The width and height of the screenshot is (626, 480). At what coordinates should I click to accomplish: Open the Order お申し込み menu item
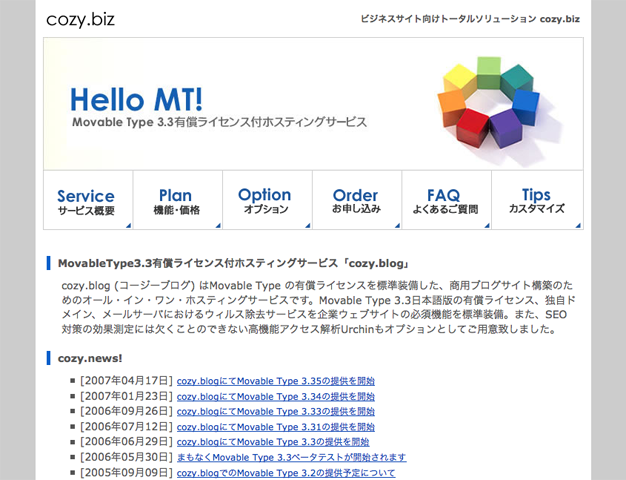(x=357, y=200)
